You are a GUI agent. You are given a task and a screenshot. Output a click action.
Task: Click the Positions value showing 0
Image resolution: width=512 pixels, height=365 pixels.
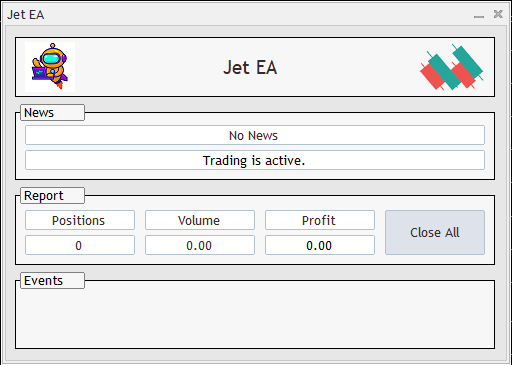tap(80, 245)
